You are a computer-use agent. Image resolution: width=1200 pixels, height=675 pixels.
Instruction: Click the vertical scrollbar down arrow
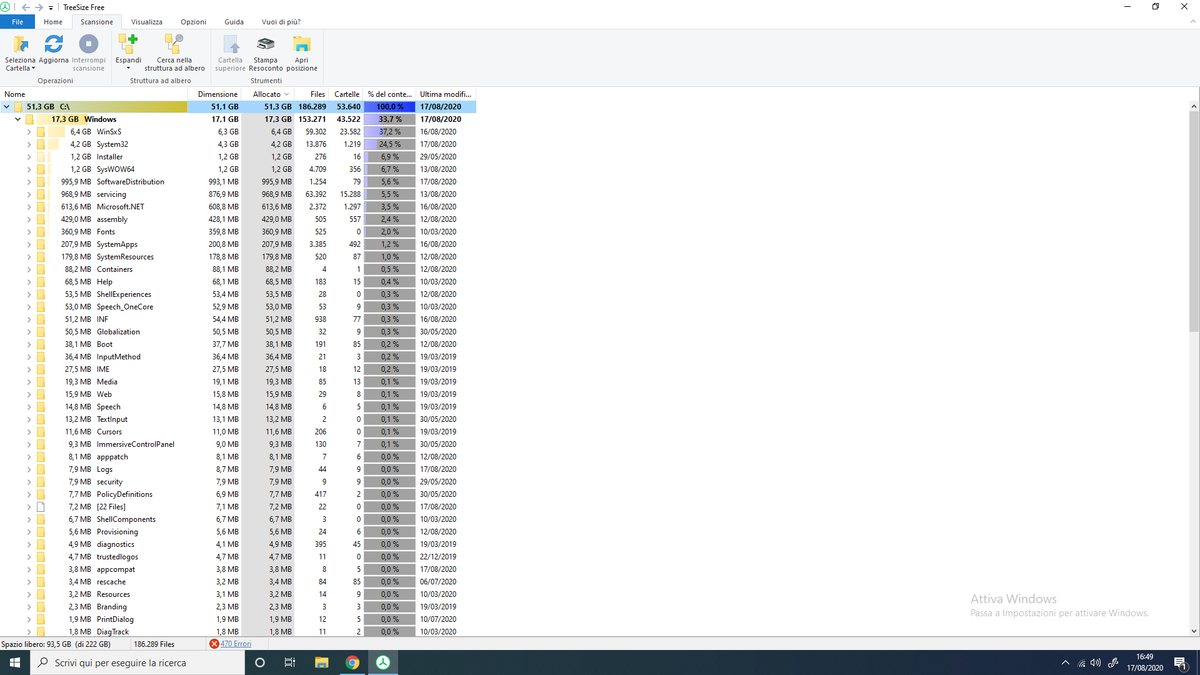coord(1193,631)
